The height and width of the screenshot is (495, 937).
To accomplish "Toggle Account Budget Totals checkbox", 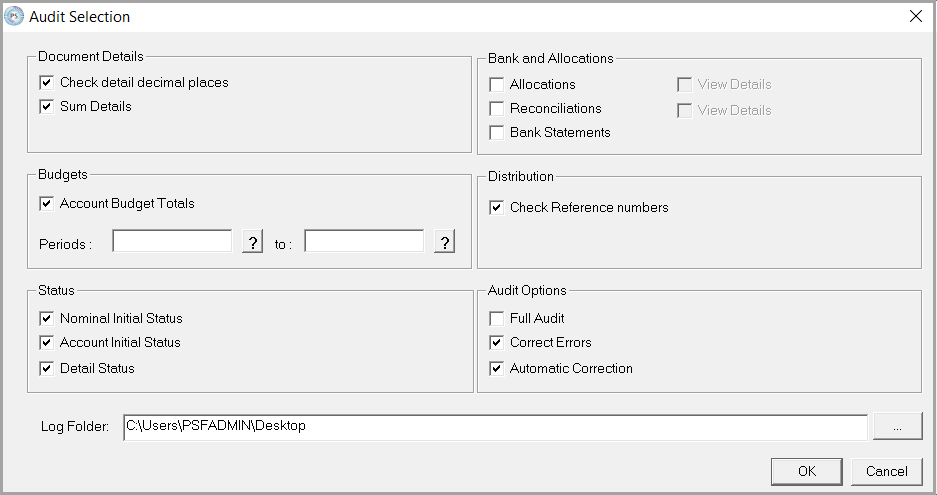I will coord(47,203).
